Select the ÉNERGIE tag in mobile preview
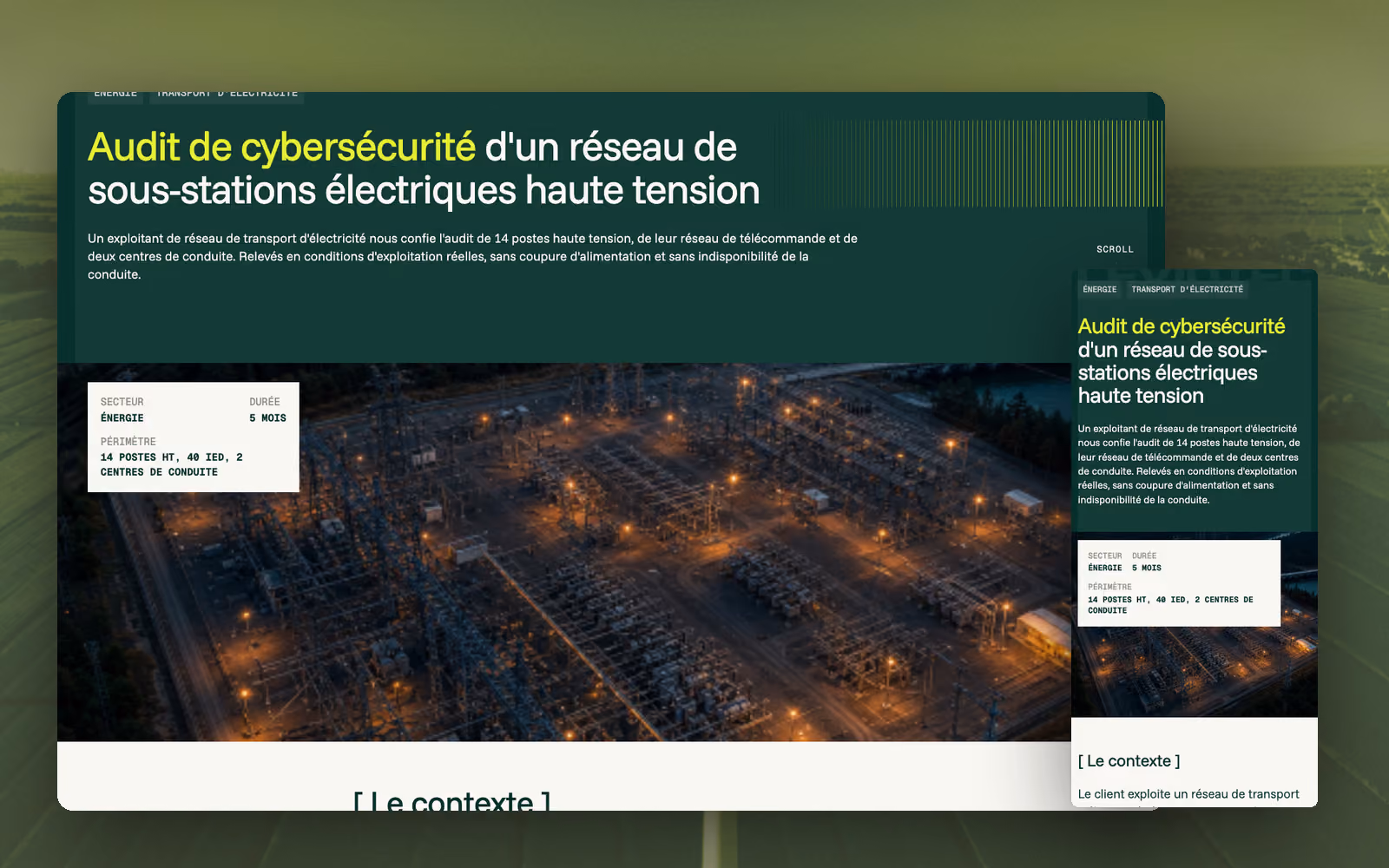1389x868 pixels. point(1100,289)
